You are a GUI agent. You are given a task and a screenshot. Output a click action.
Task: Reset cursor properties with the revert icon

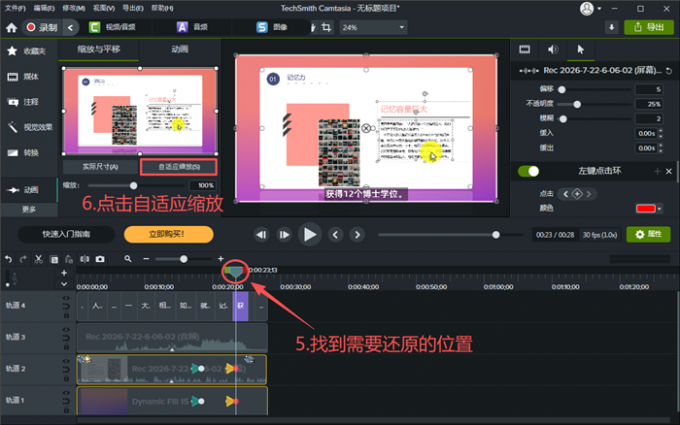point(669,71)
